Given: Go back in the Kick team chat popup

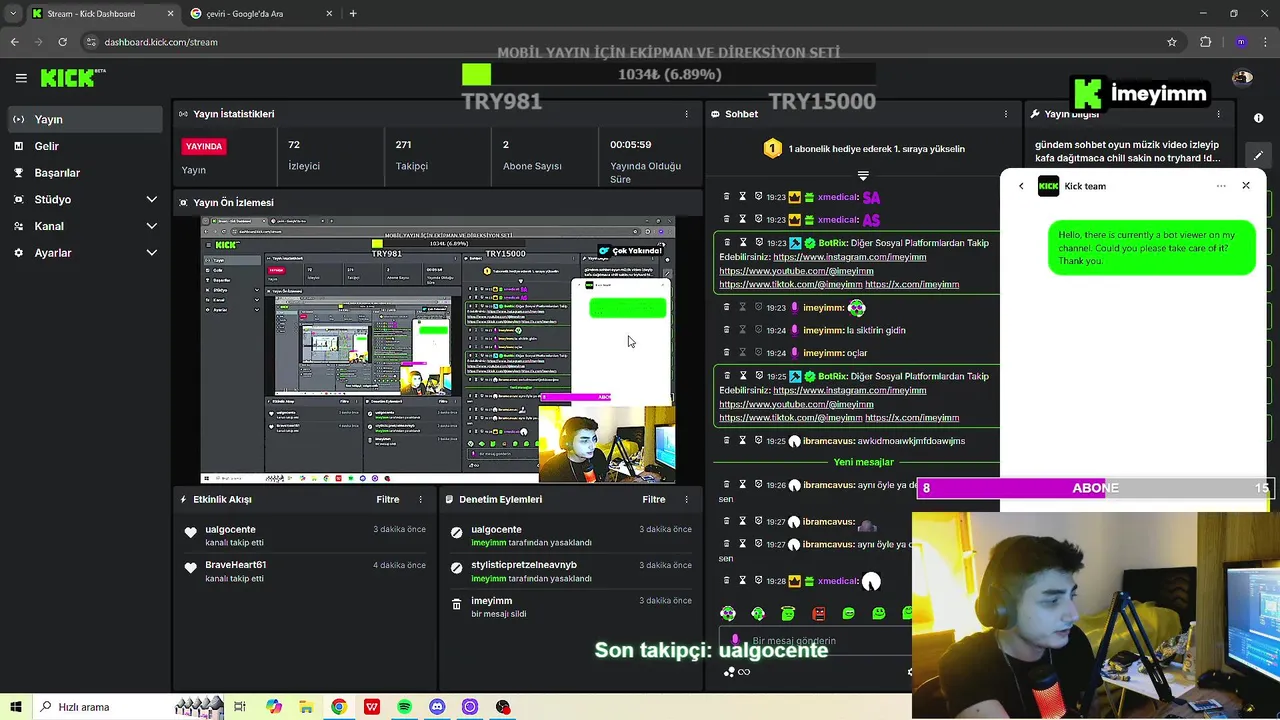Looking at the screenshot, I should [1021, 186].
